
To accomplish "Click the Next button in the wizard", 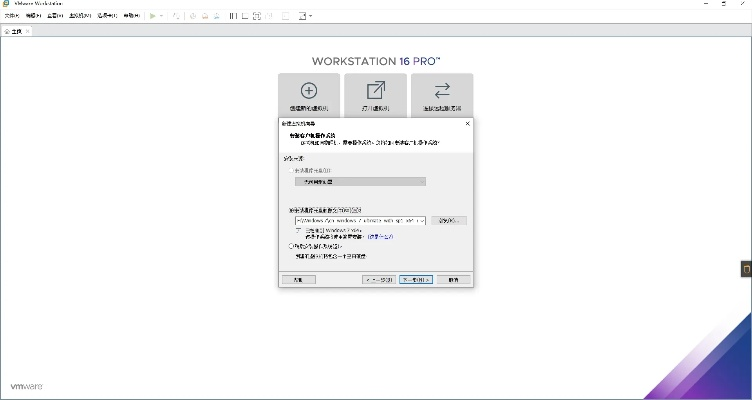I will (415, 280).
